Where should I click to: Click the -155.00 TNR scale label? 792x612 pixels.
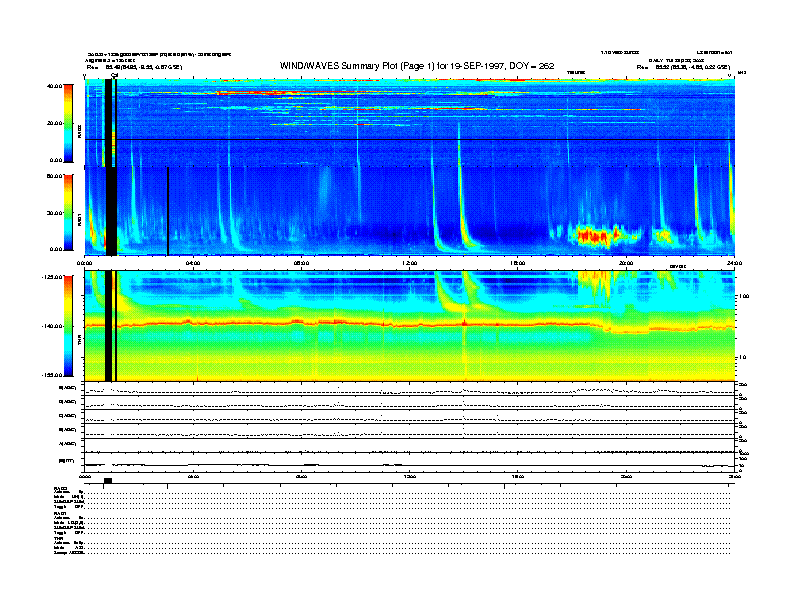pyautogui.click(x=52, y=375)
